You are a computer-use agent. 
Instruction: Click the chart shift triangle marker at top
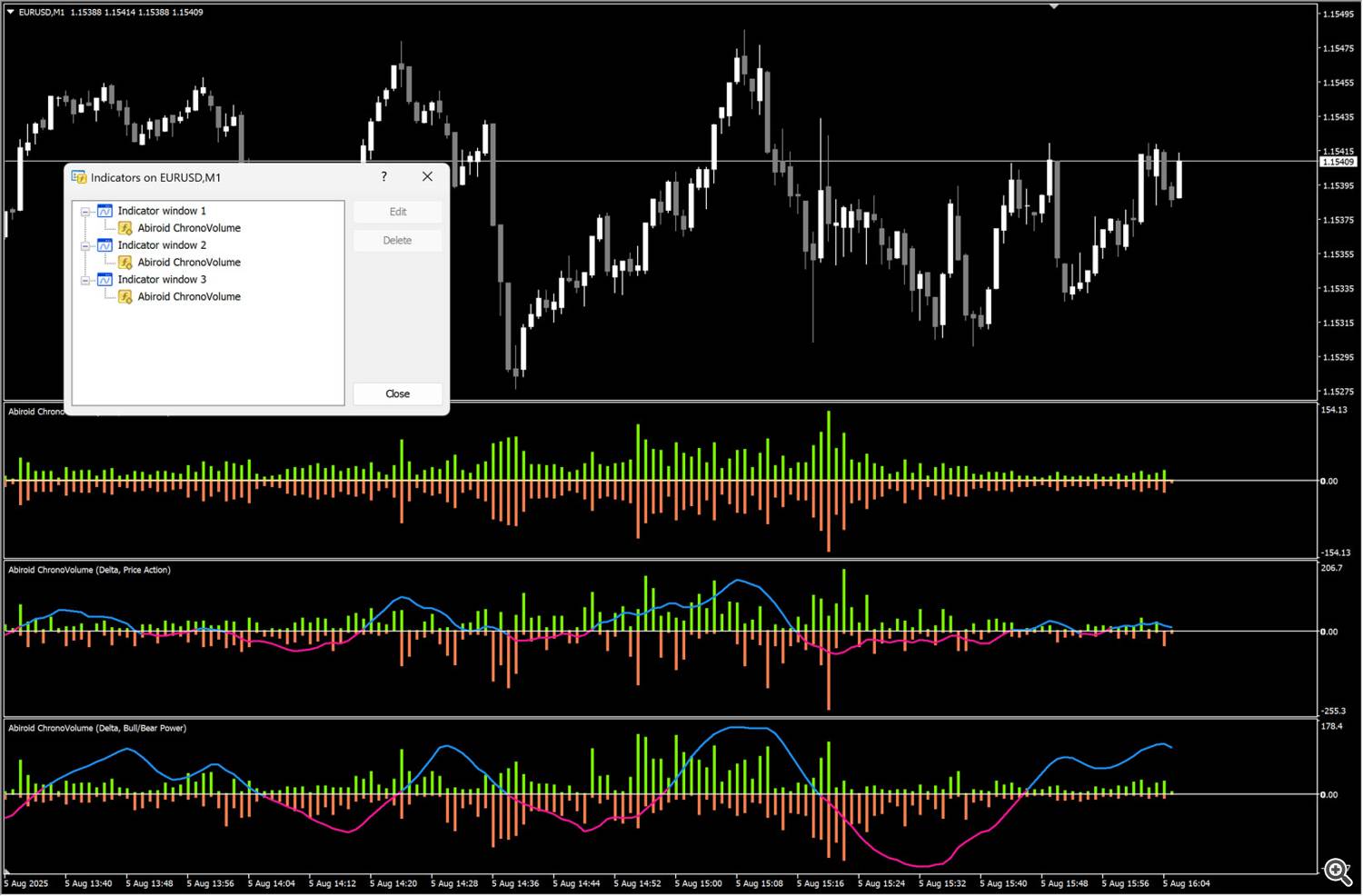(x=1054, y=6)
